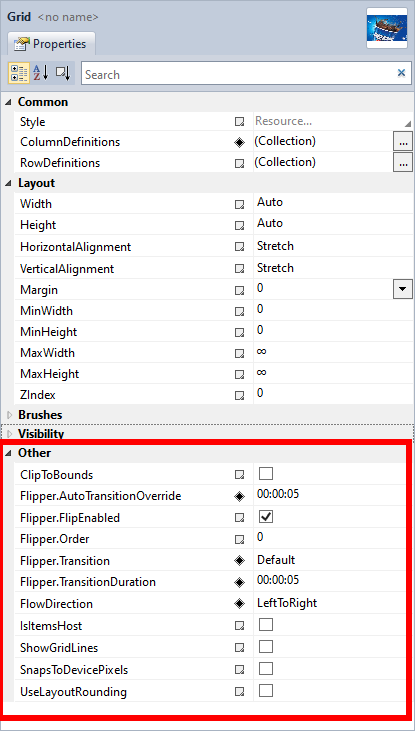Screen dimensions: 415x731
Task: Uncheck the Flipper.FlipEnabled checkbox
Action: point(266,517)
